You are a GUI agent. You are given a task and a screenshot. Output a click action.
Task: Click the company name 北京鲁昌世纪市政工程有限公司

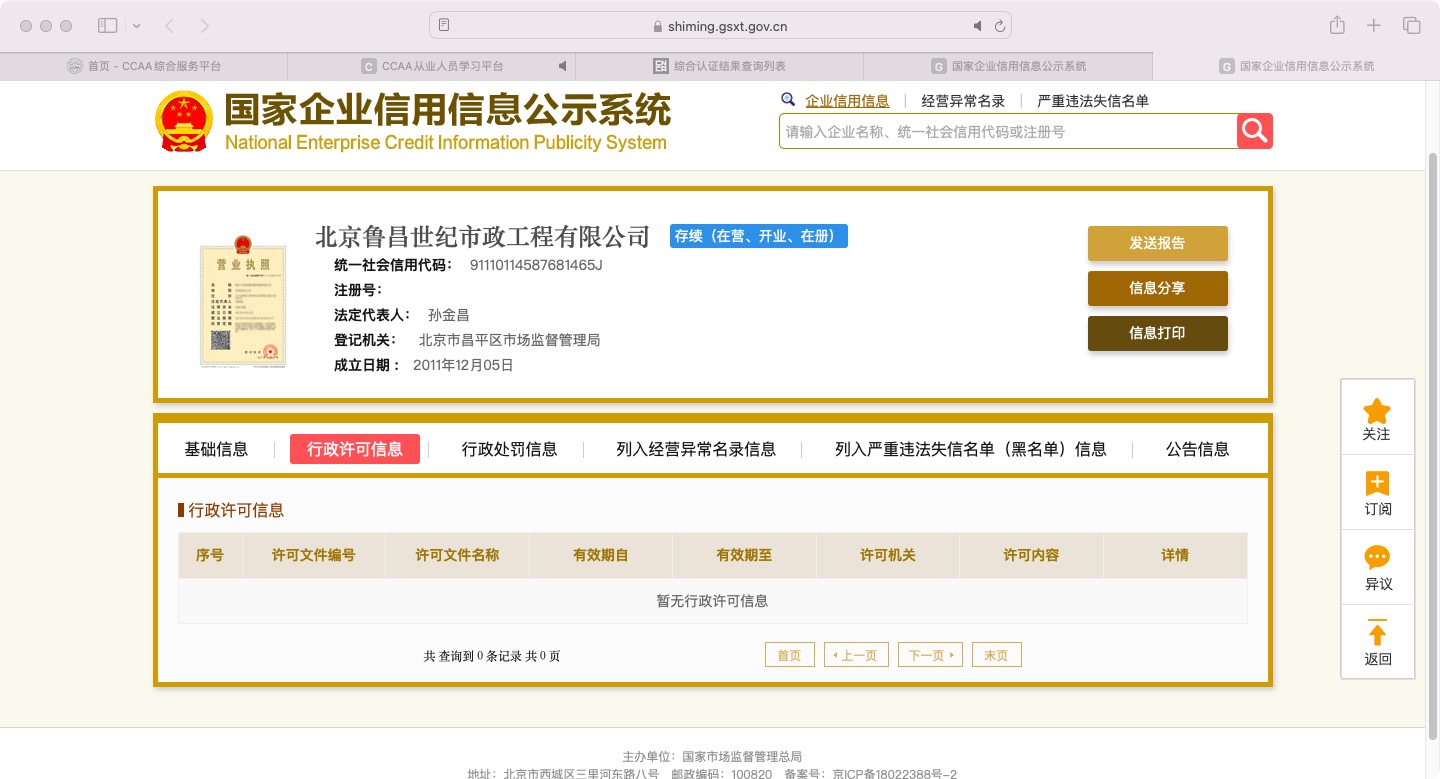pyautogui.click(x=482, y=237)
